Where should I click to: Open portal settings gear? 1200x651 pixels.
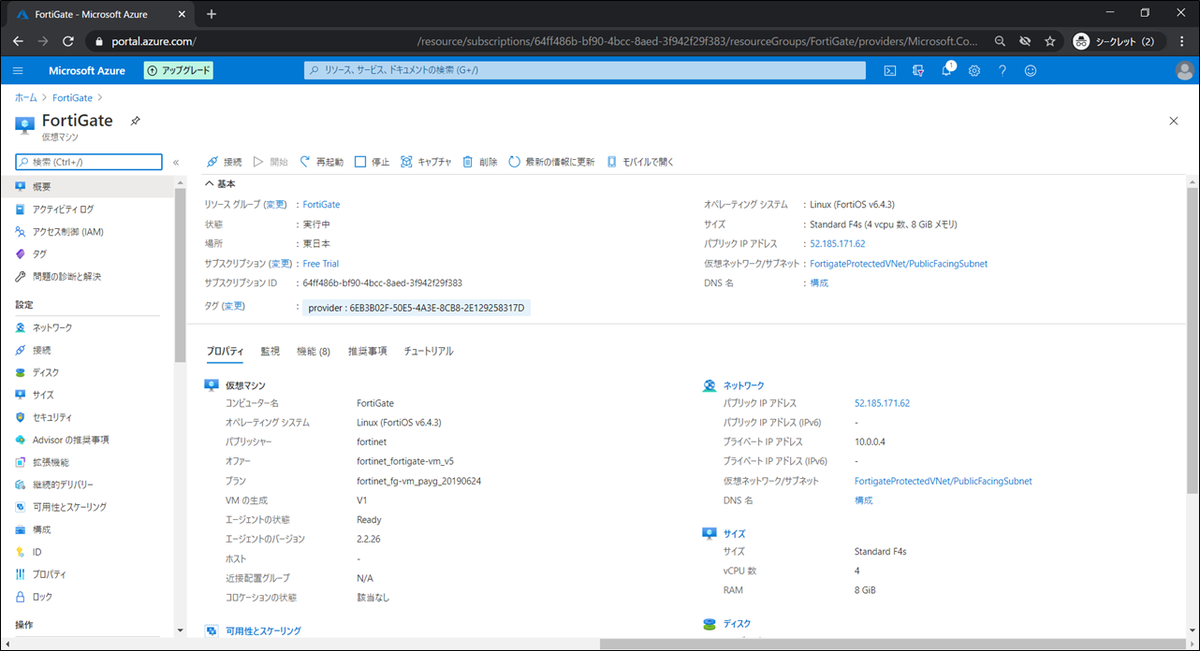tap(974, 71)
